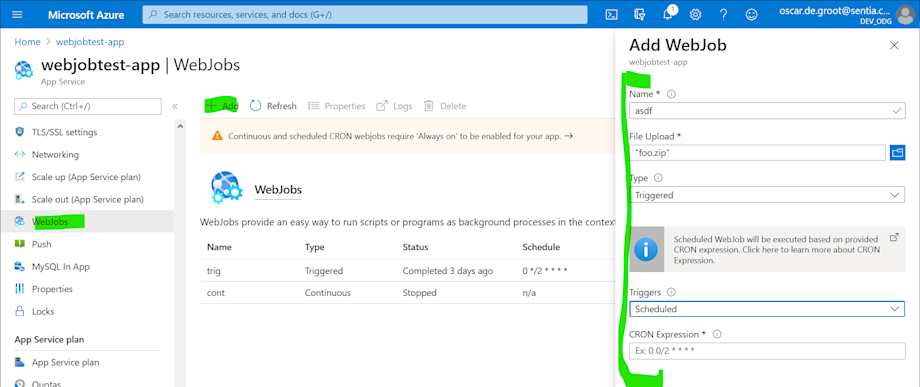Close the Add WebJob panel
This screenshot has height=387, width=920.
point(894,45)
